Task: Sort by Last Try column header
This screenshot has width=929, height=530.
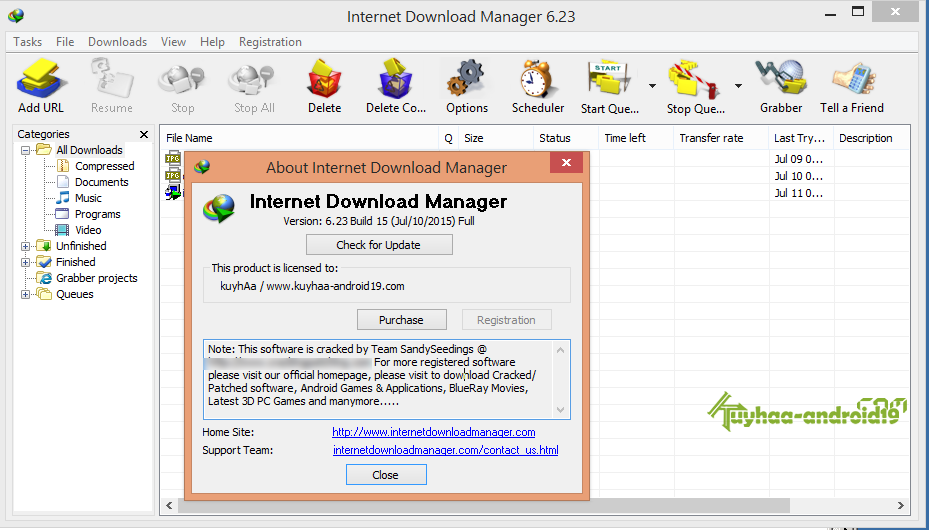Action: point(801,138)
